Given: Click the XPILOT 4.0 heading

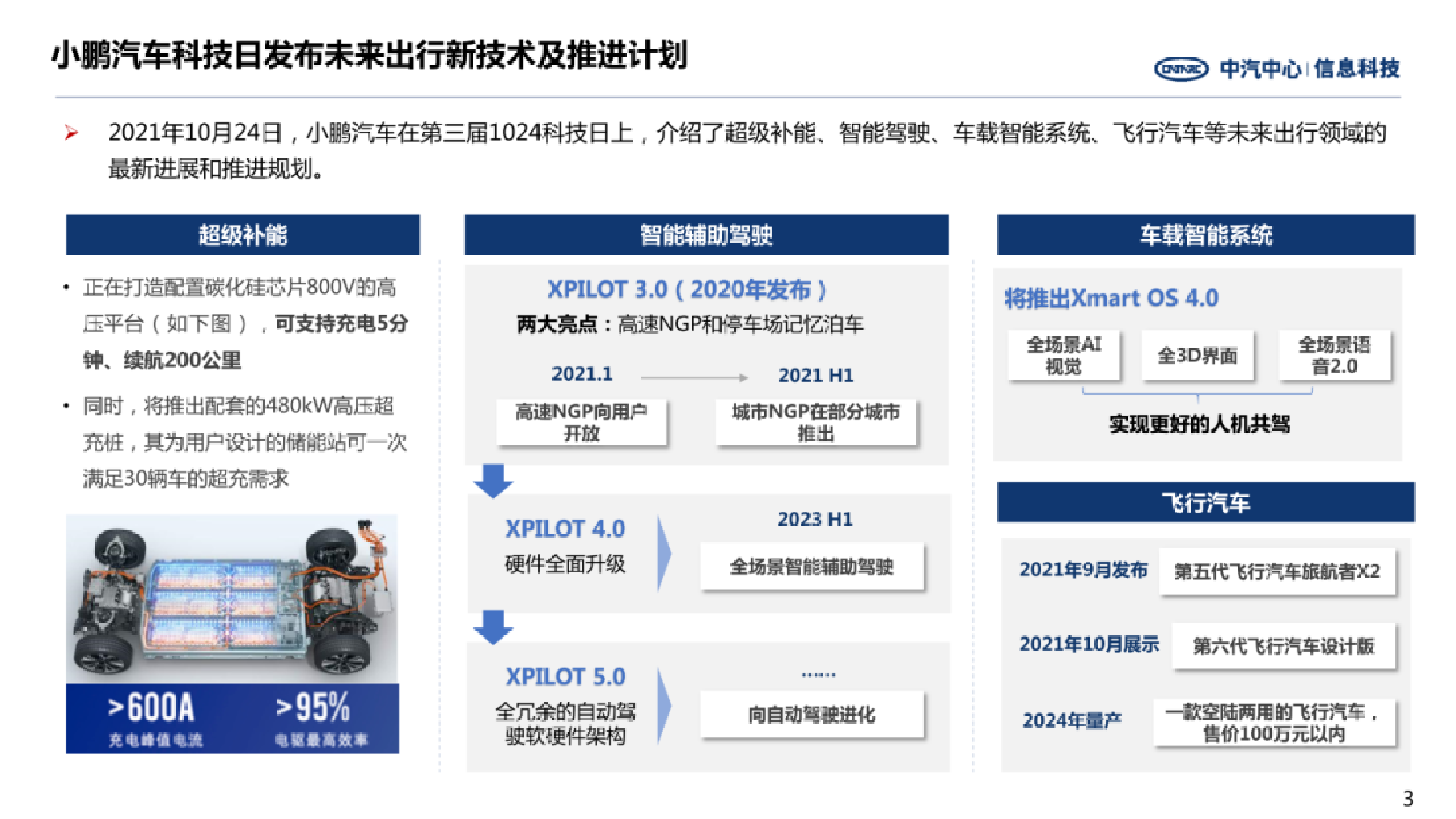Looking at the screenshot, I should [x=565, y=529].
